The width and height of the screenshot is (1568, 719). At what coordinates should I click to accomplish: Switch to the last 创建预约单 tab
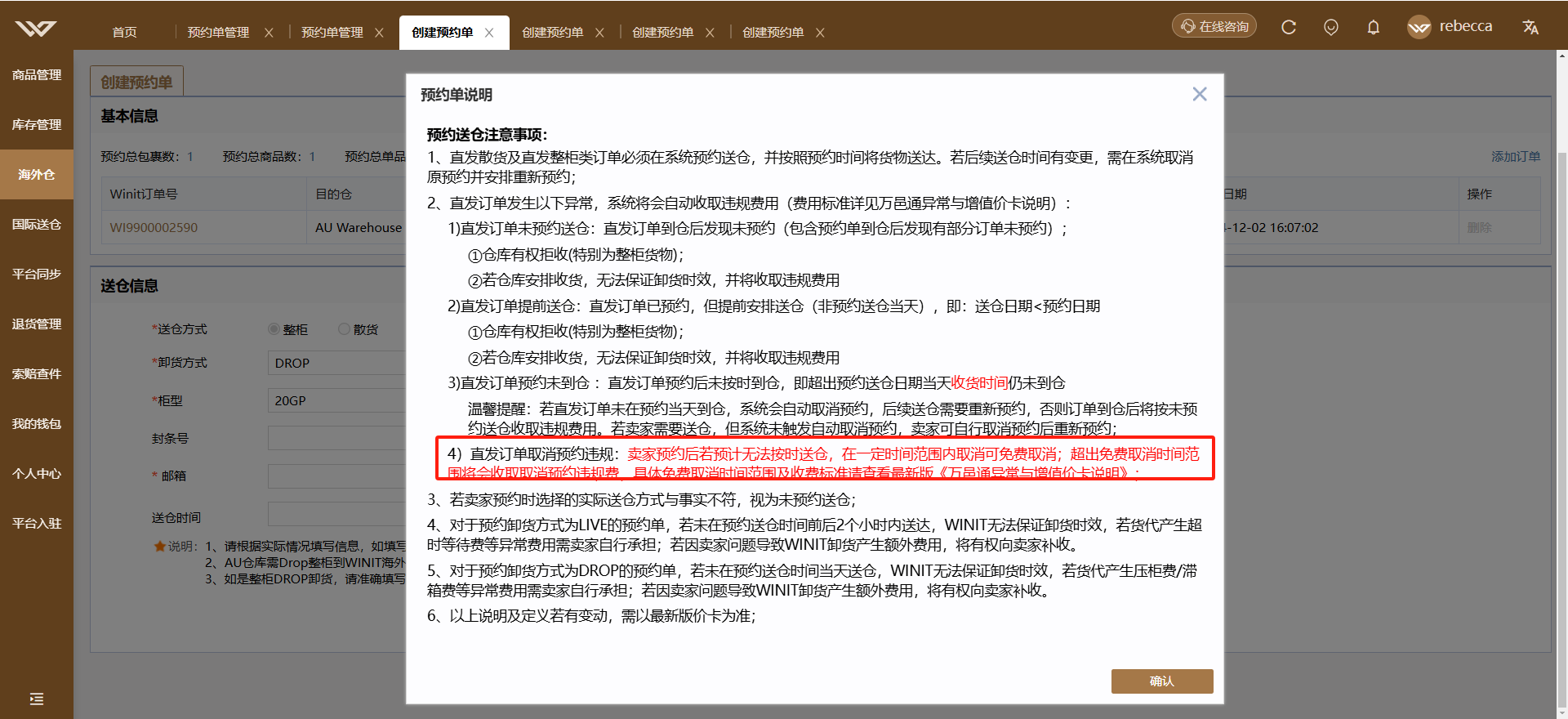tap(773, 32)
